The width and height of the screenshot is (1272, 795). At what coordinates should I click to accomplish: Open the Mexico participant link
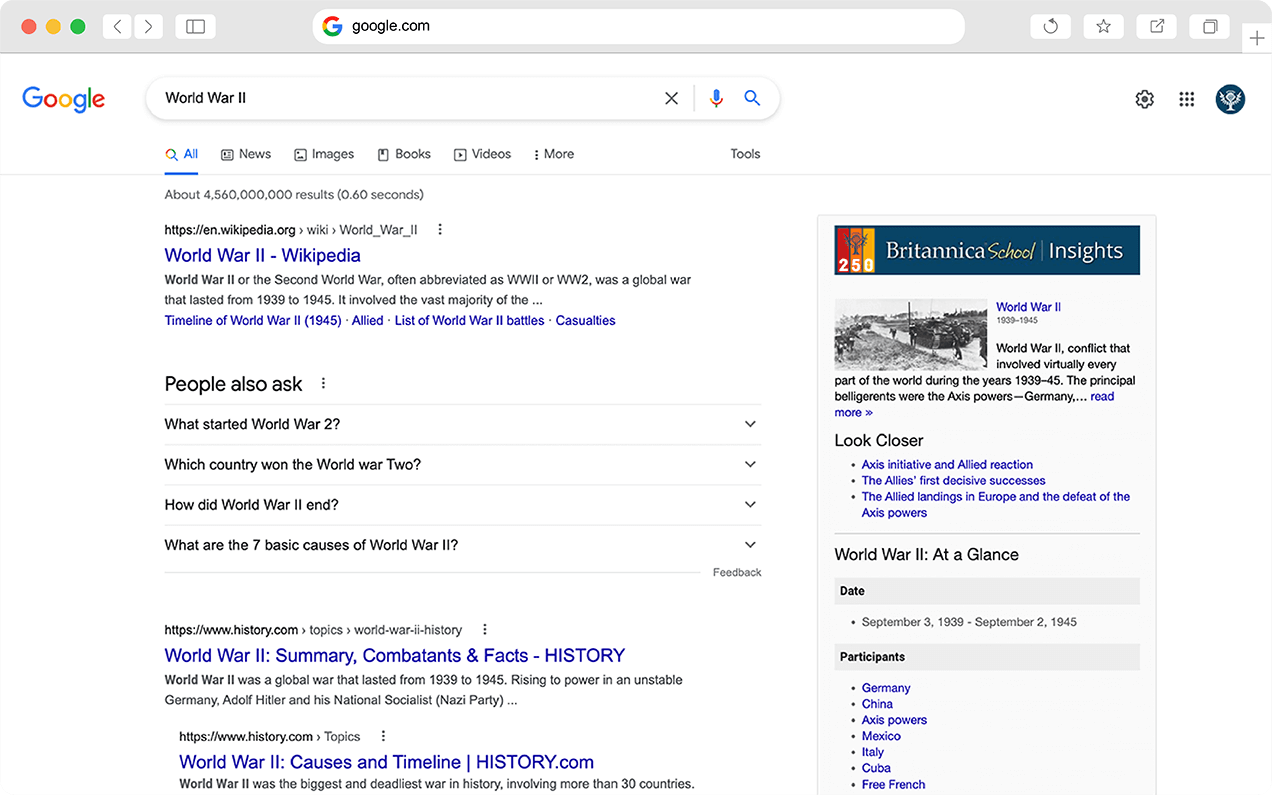click(x=881, y=736)
